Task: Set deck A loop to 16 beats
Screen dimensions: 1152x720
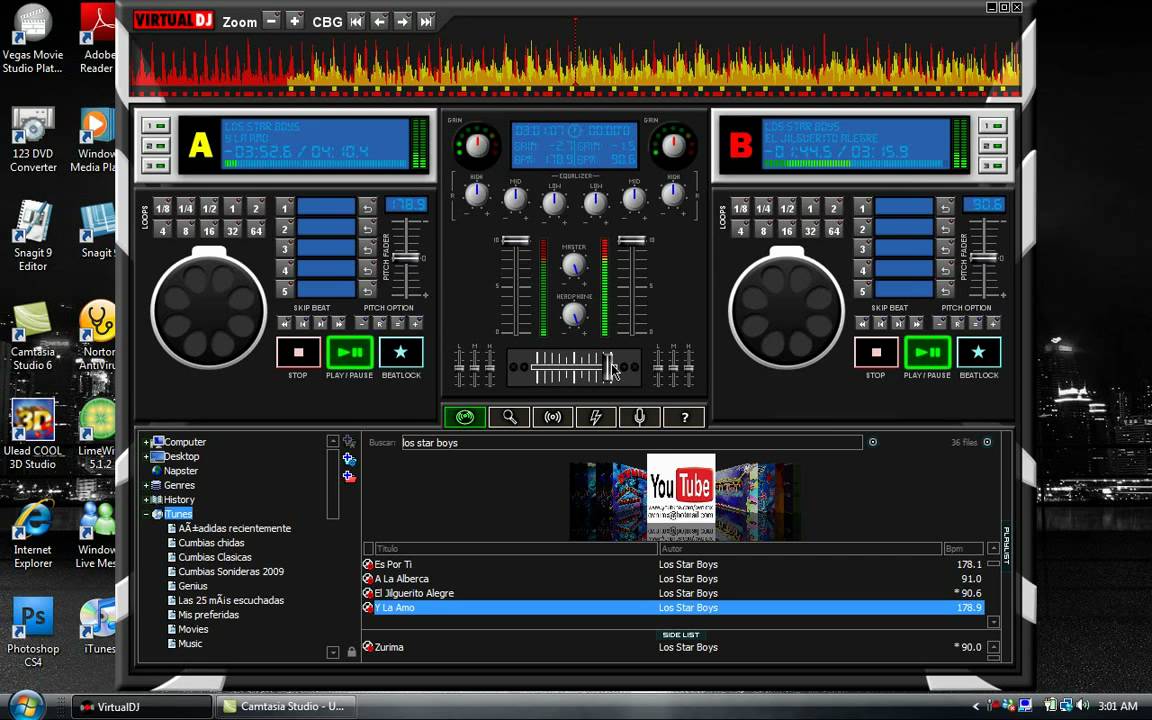Action: point(209,231)
